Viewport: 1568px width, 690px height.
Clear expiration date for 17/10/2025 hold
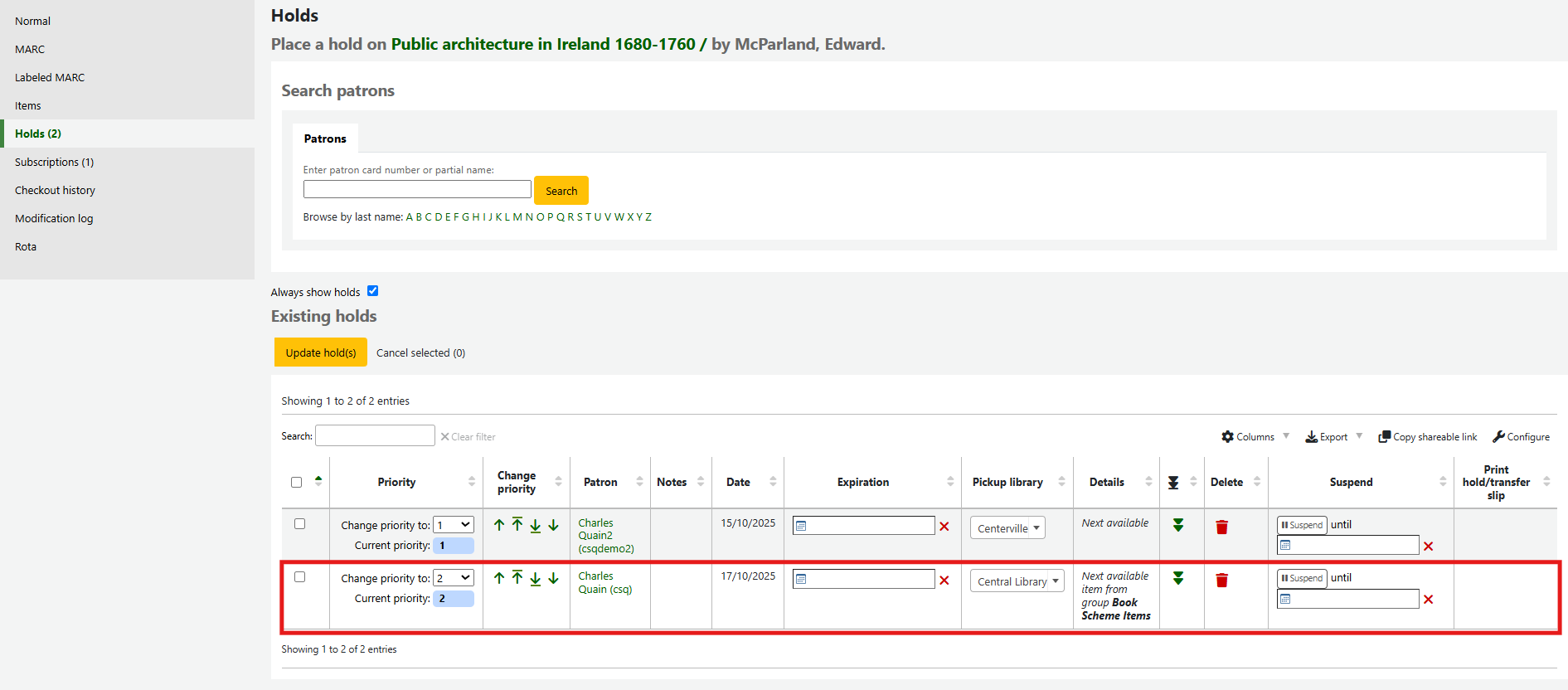[944, 581]
